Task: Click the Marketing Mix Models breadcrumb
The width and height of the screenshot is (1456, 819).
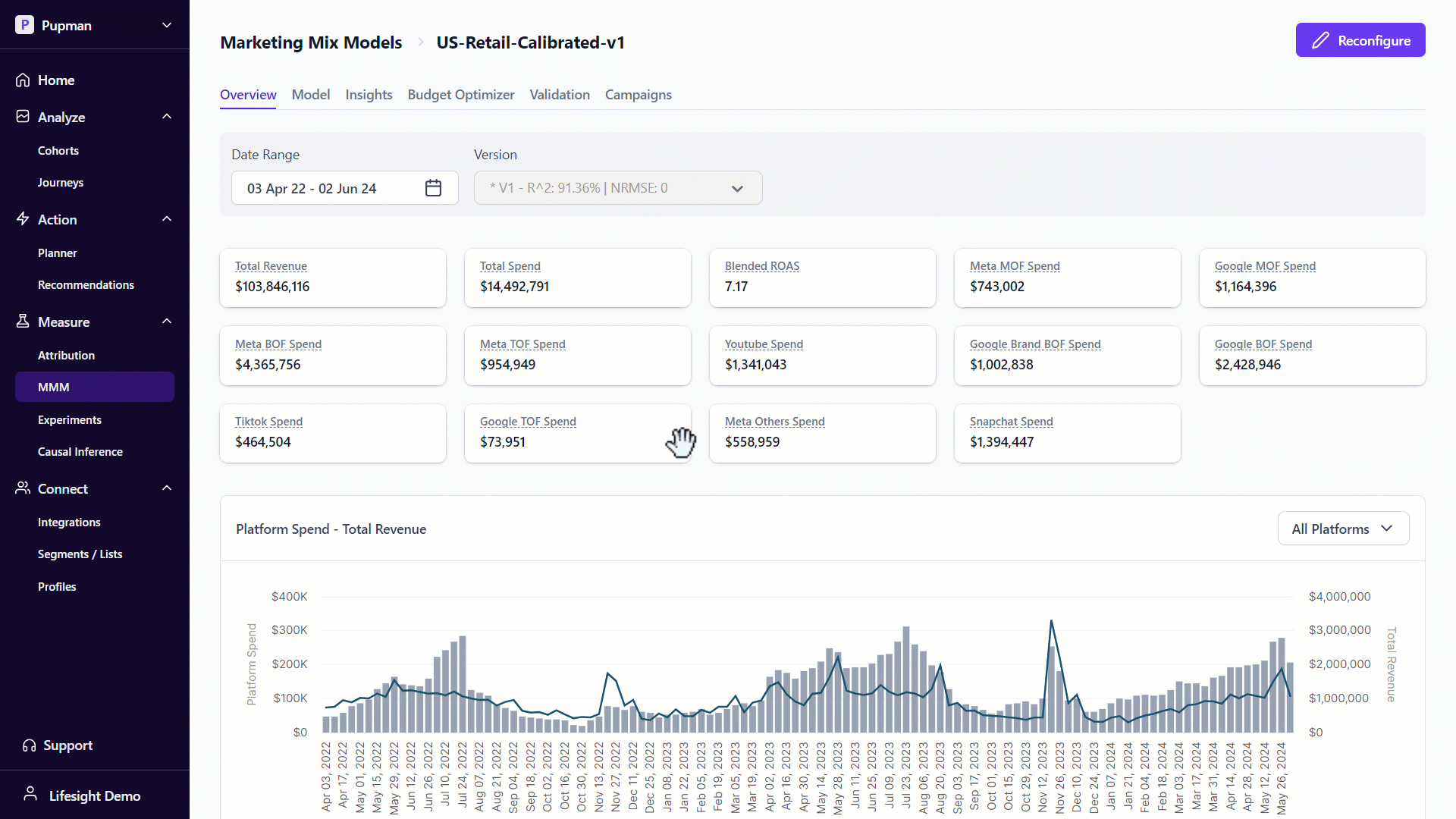Action: pos(311,42)
